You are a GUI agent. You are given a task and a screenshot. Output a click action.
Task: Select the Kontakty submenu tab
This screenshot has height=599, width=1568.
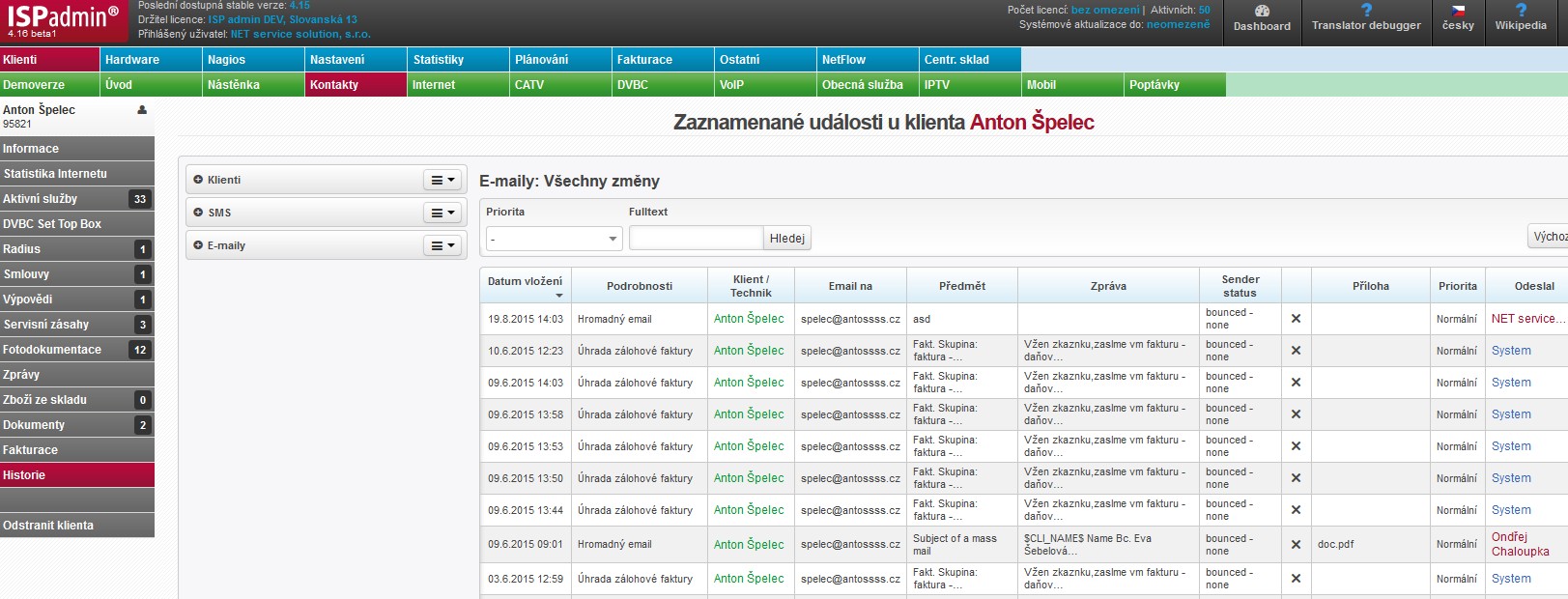[356, 85]
